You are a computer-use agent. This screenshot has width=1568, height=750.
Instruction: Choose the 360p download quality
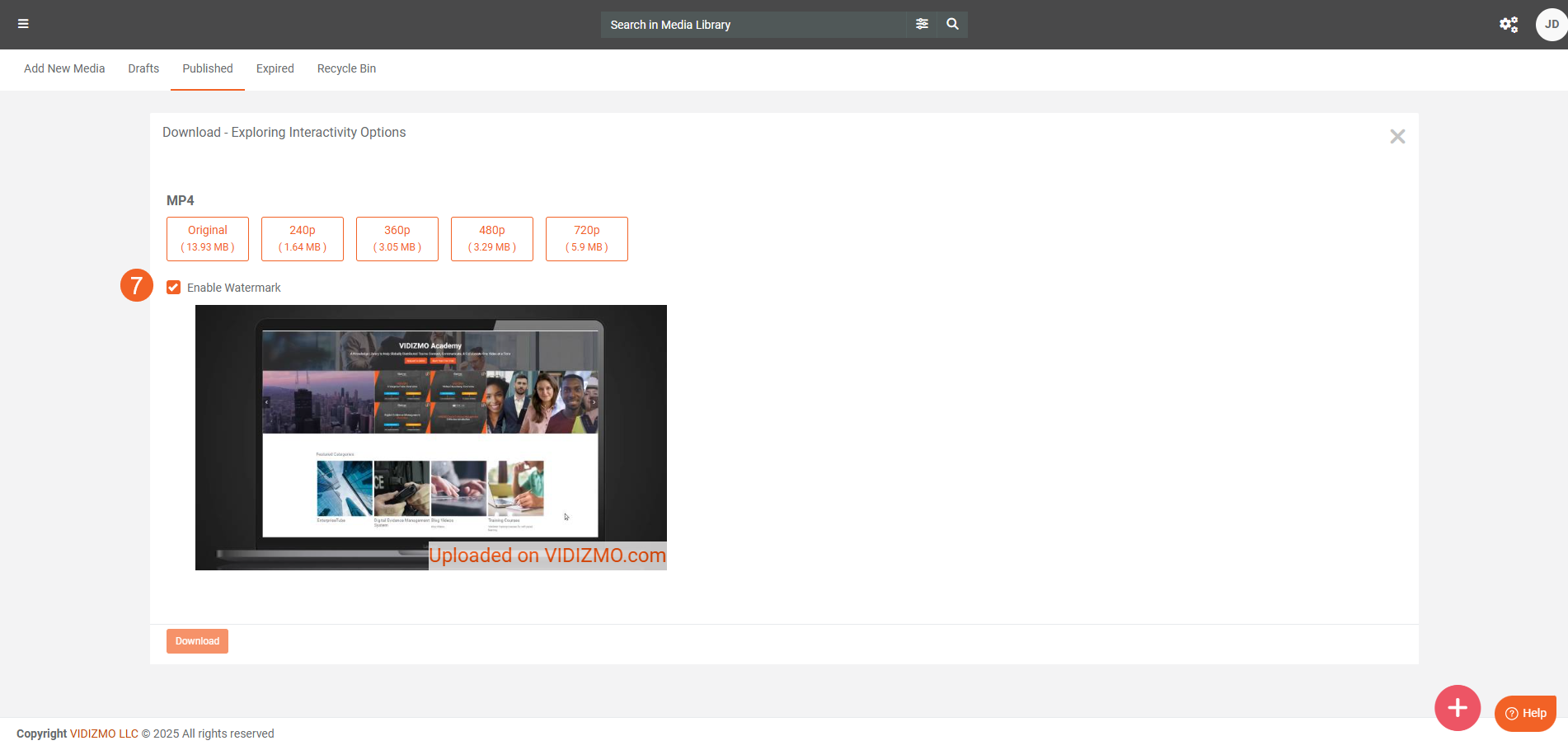point(397,238)
